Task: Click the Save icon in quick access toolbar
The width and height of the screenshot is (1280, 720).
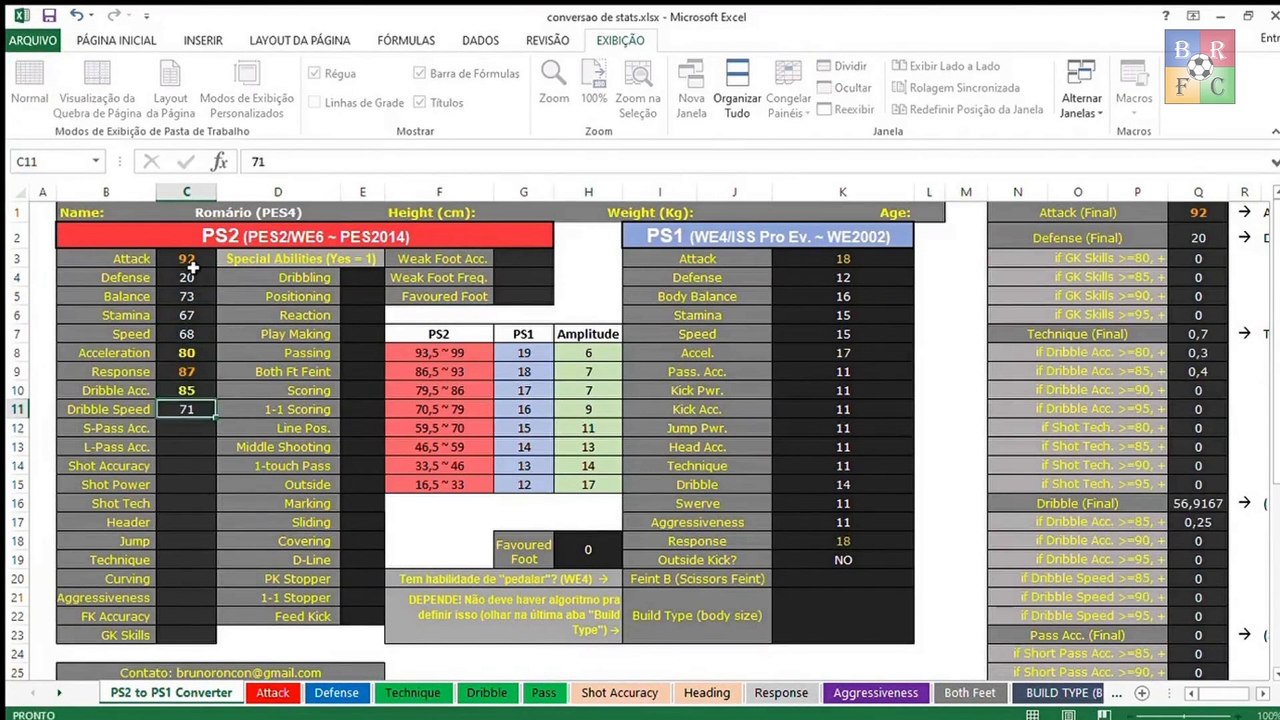Action: click(x=49, y=16)
